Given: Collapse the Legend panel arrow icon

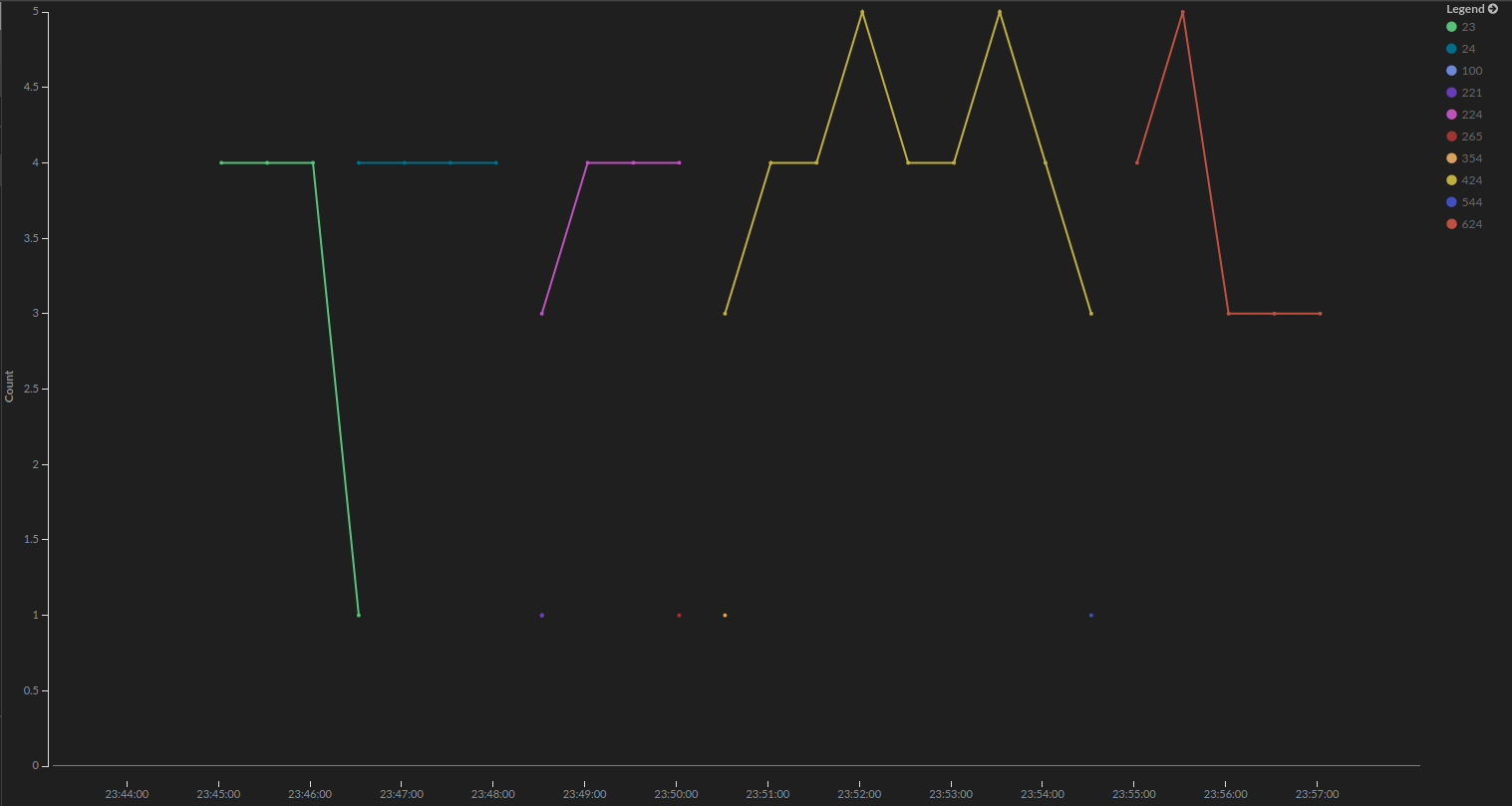Looking at the screenshot, I should click(1492, 9).
